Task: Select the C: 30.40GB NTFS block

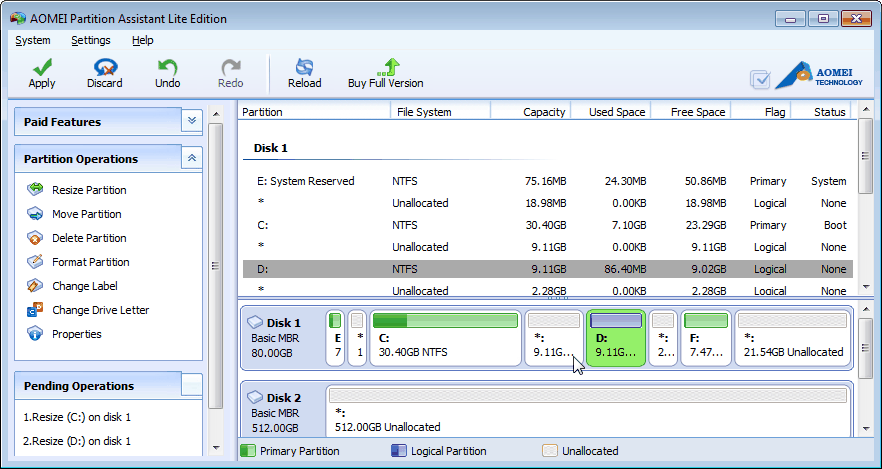Action: pyautogui.click(x=445, y=339)
